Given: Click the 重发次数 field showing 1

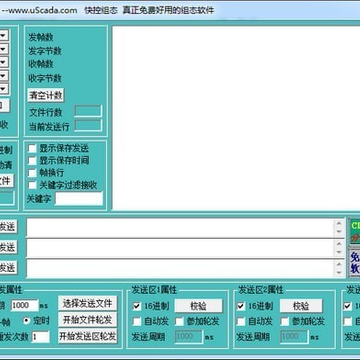Looking at the screenshot, I should coord(40,337).
